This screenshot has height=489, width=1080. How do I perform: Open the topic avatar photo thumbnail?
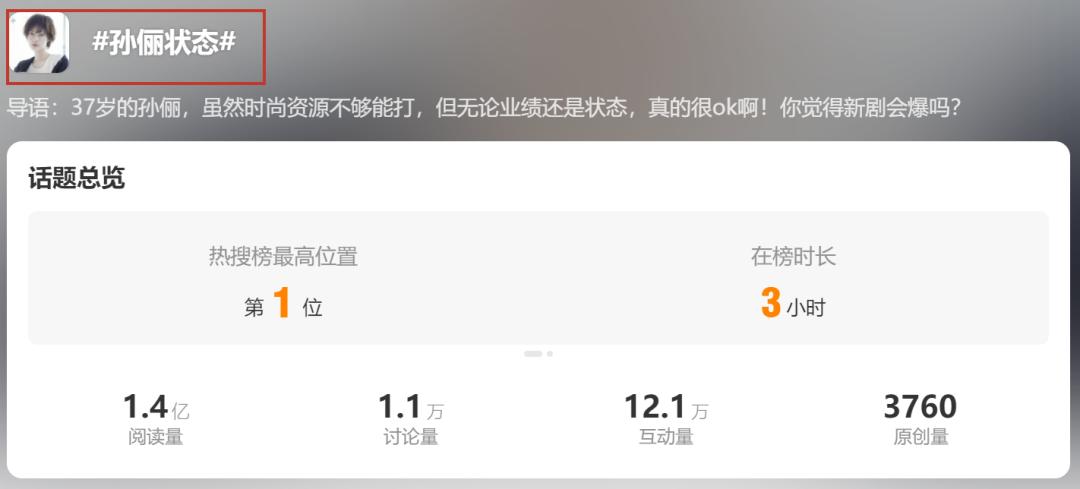click(x=39, y=43)
